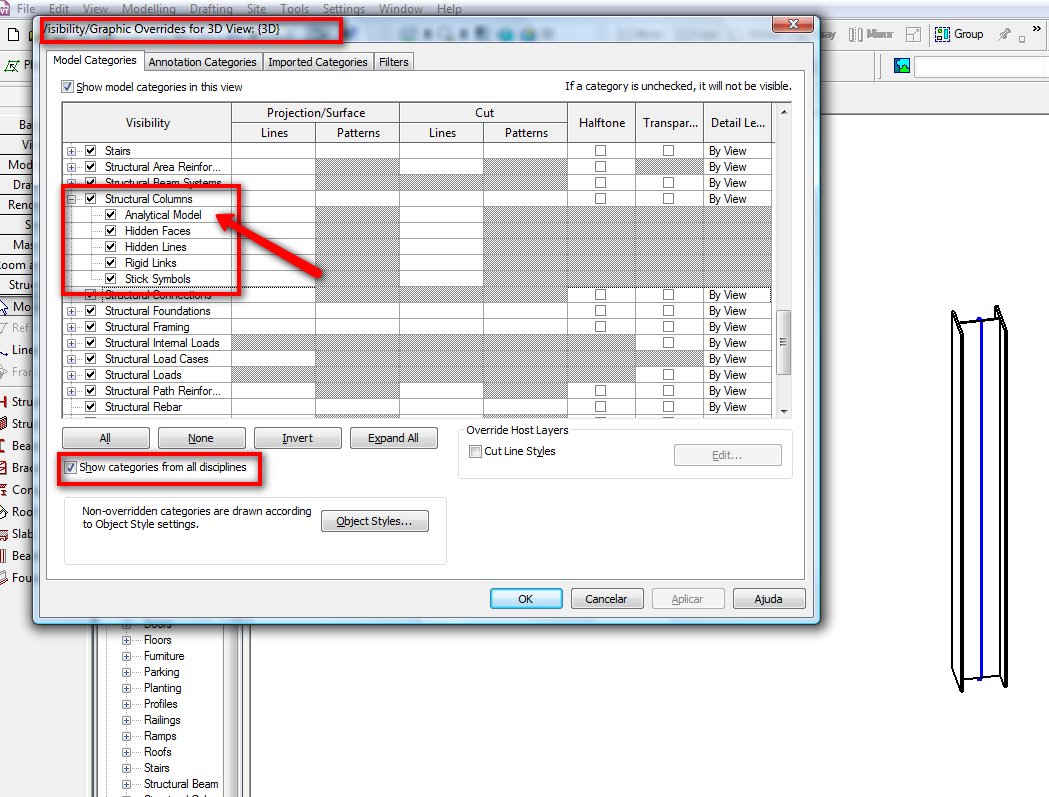Expand Railings in the project browser behind

(126, 721)
